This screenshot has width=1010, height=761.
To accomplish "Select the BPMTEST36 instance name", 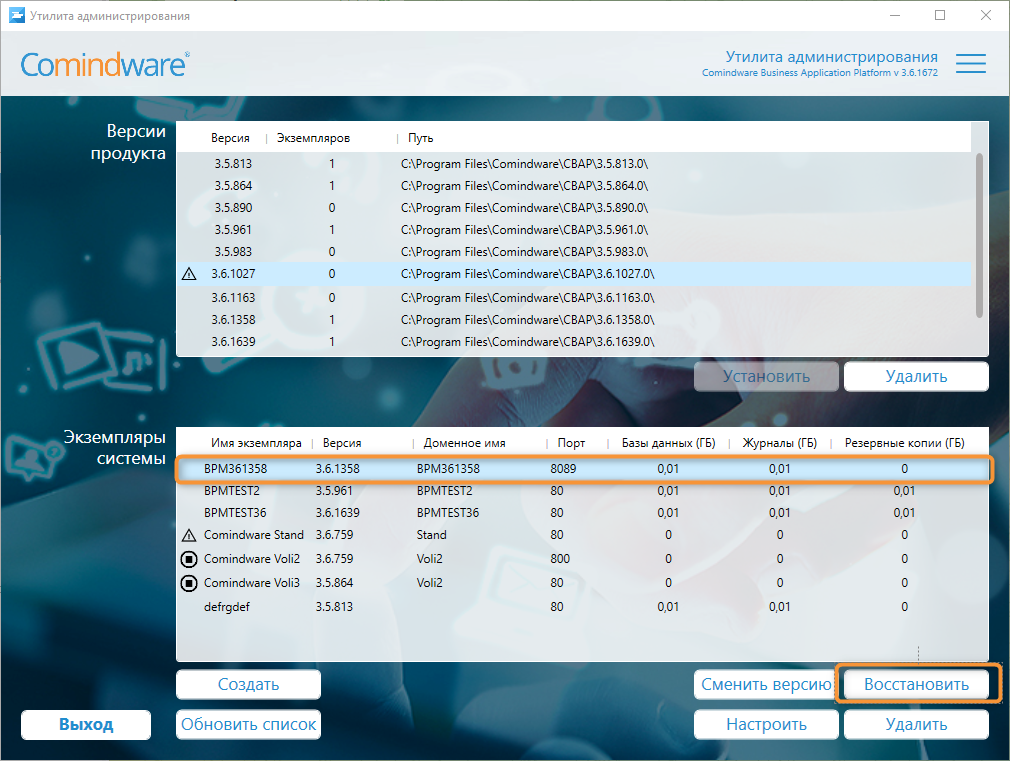I will pos(234,512).
